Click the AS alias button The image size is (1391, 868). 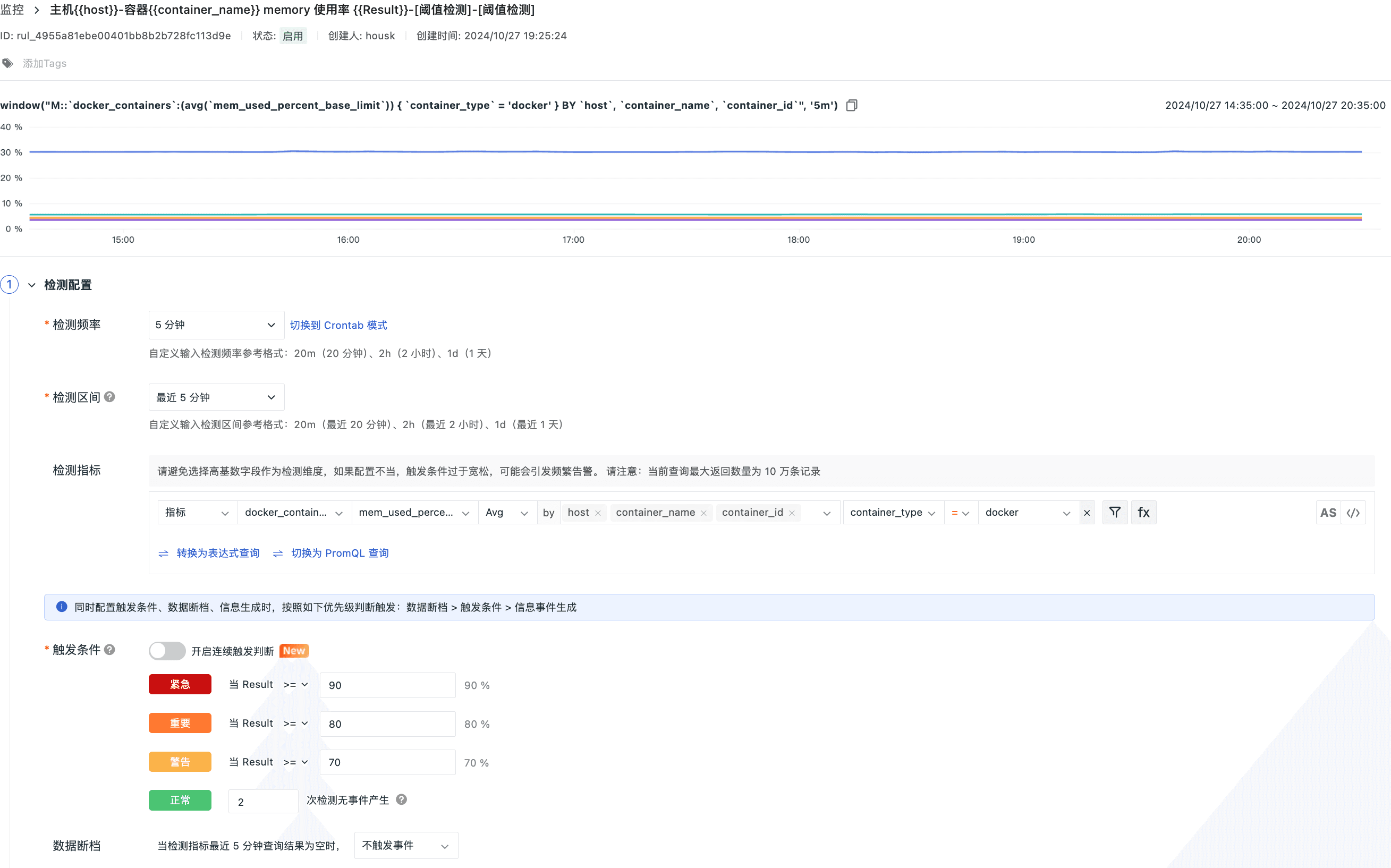1328,513
